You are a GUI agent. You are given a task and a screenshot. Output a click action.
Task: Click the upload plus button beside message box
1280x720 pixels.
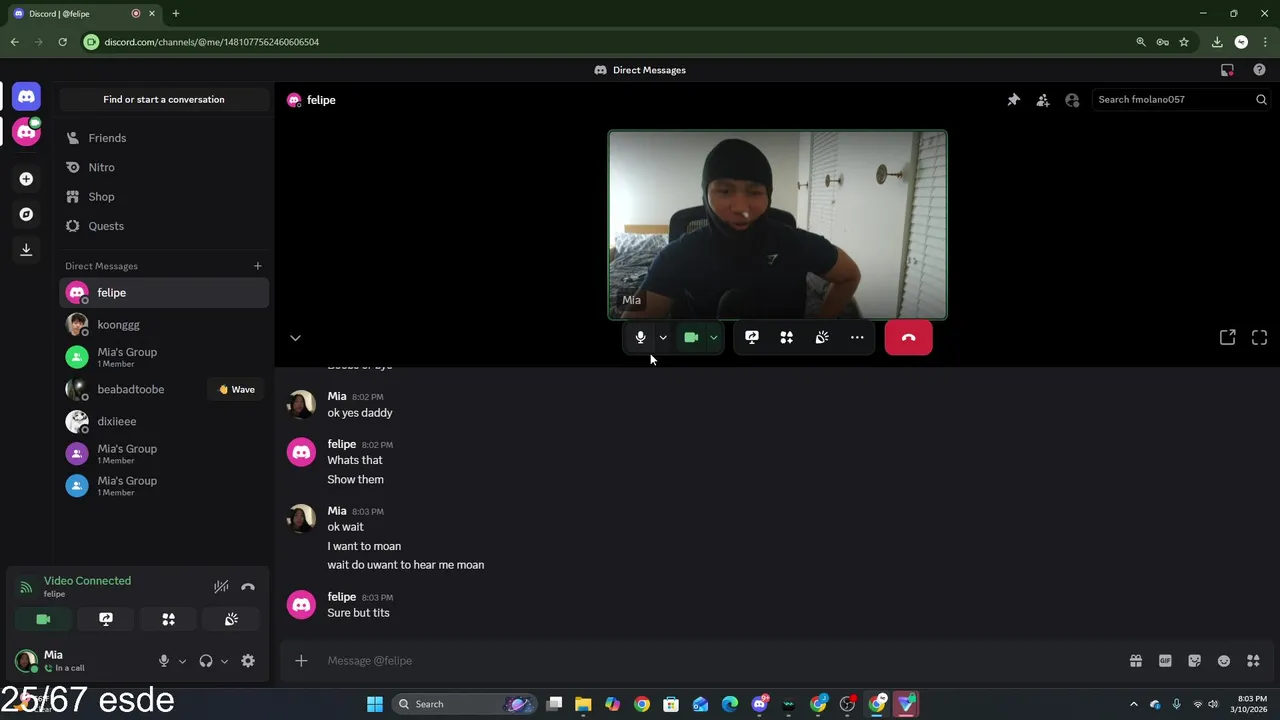click(301, 661)
